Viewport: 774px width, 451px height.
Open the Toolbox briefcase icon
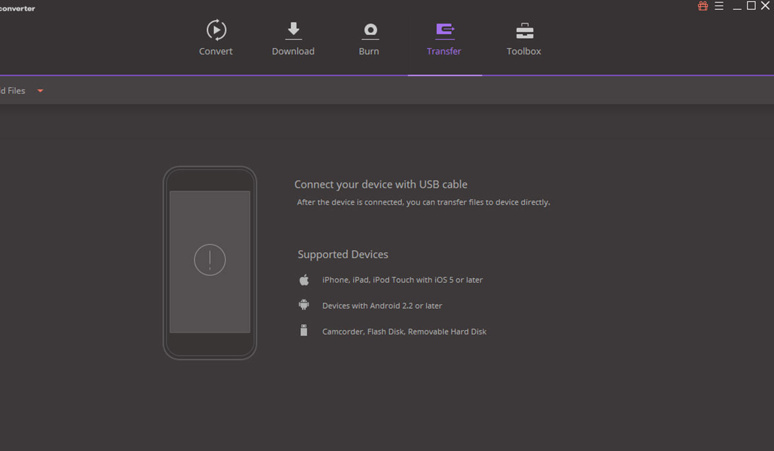point(524,31)
